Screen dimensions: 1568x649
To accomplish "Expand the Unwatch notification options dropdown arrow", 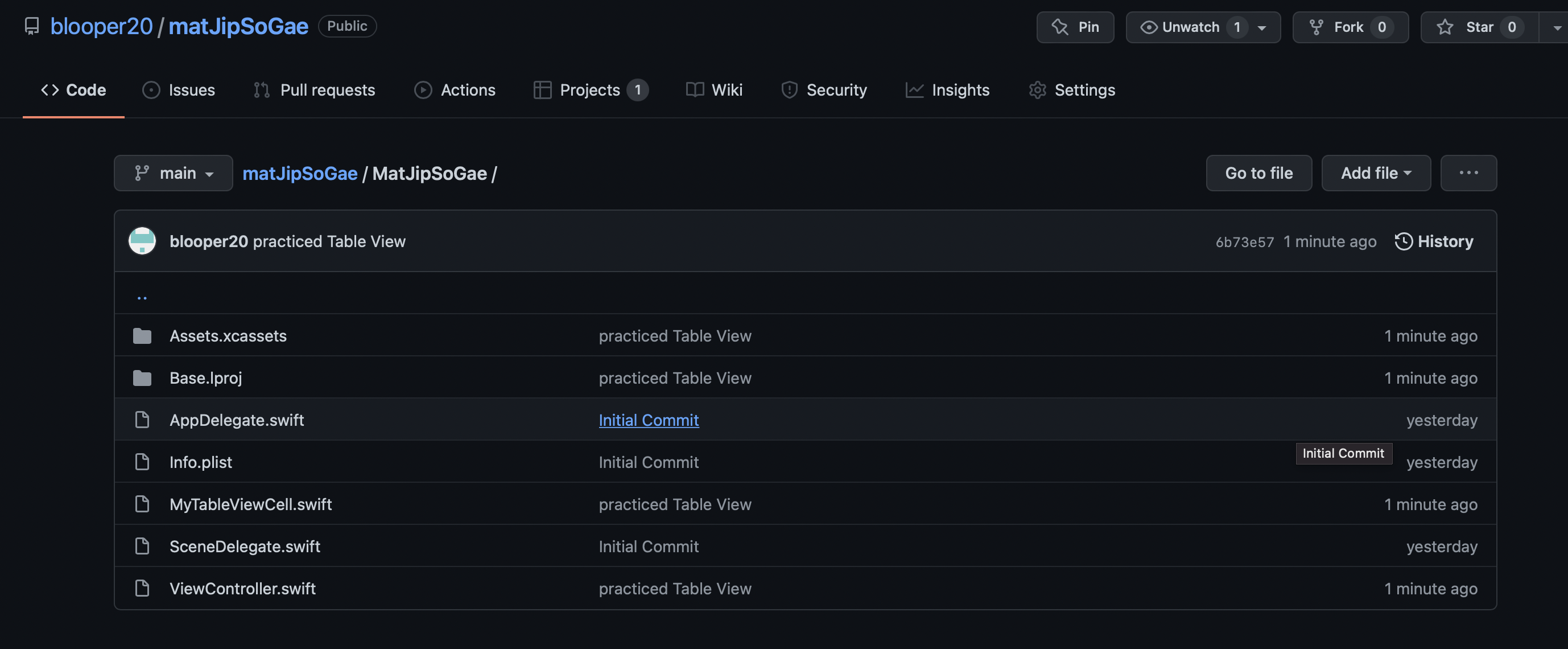I will coord(1262,27).
